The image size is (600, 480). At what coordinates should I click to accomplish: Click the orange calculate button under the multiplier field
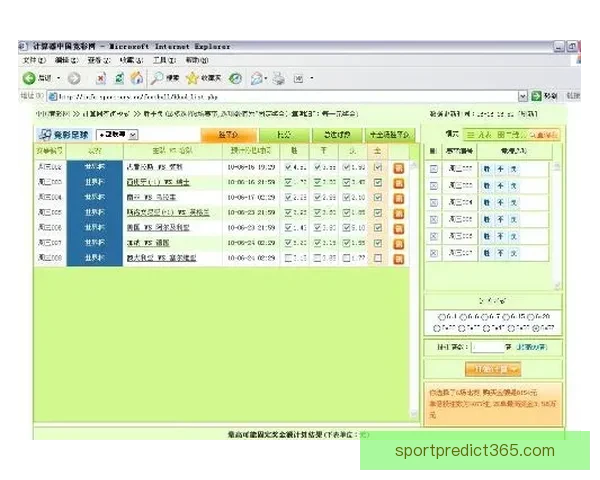[493, 369]
